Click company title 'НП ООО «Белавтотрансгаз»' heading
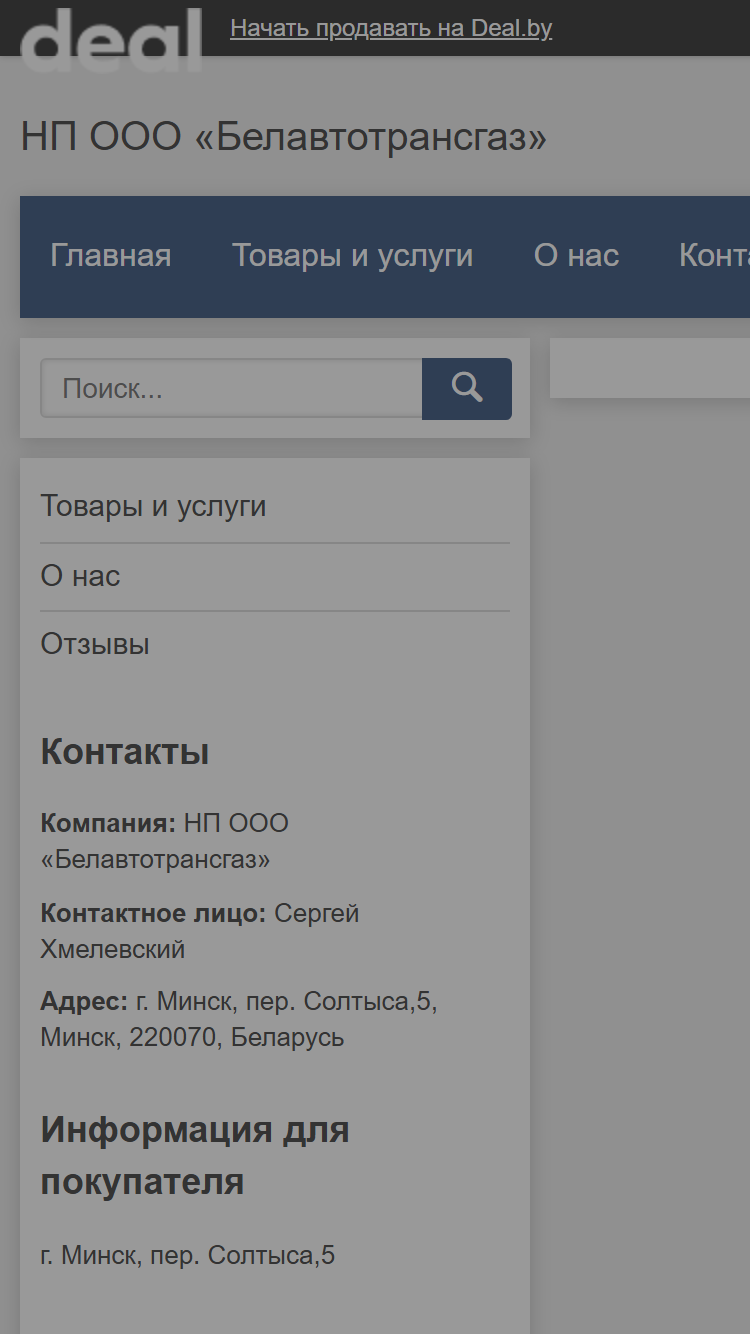The height and width of the screenshot is (1334, 750). tap(284, 137)
